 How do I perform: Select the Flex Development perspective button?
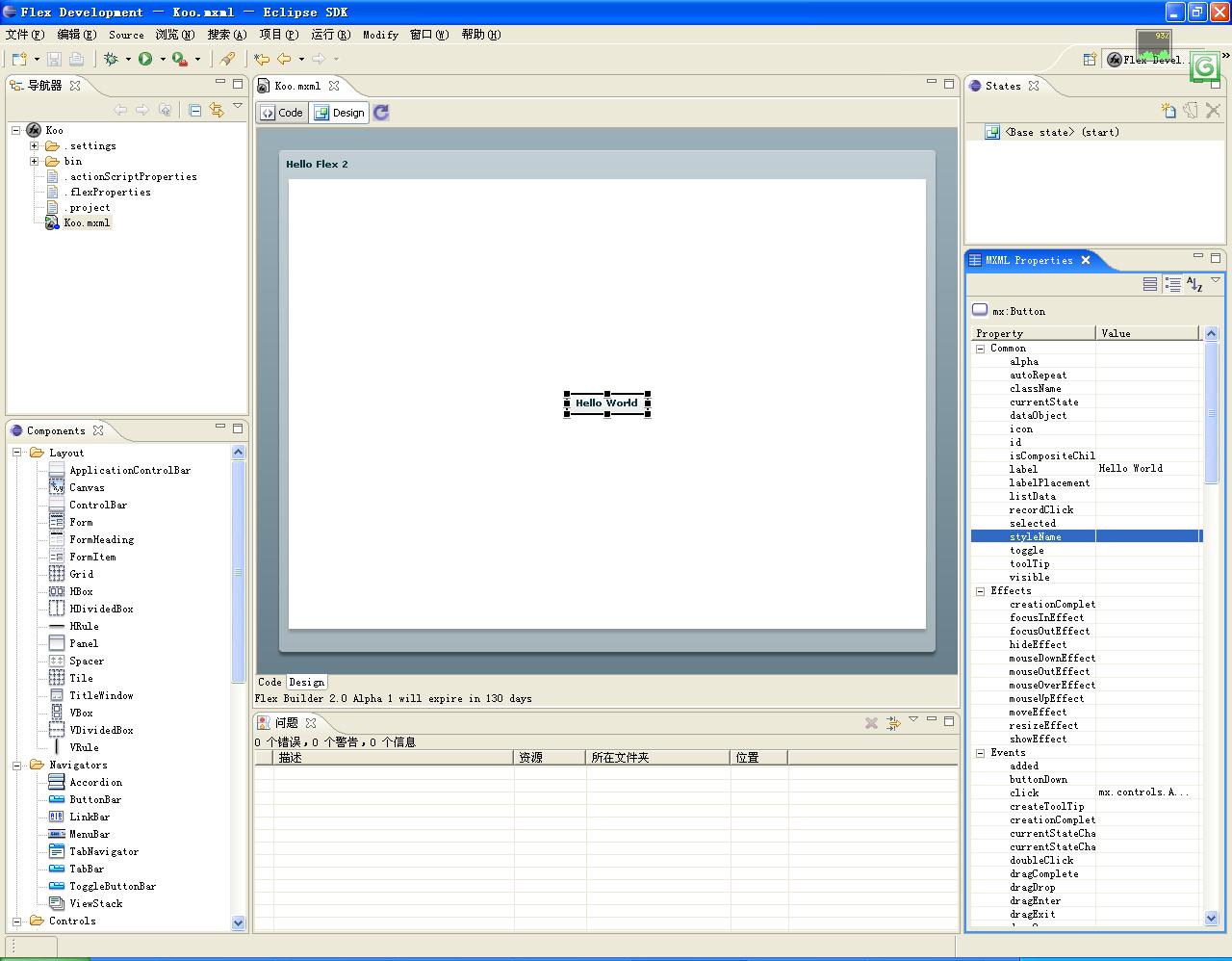[1145, 59]
